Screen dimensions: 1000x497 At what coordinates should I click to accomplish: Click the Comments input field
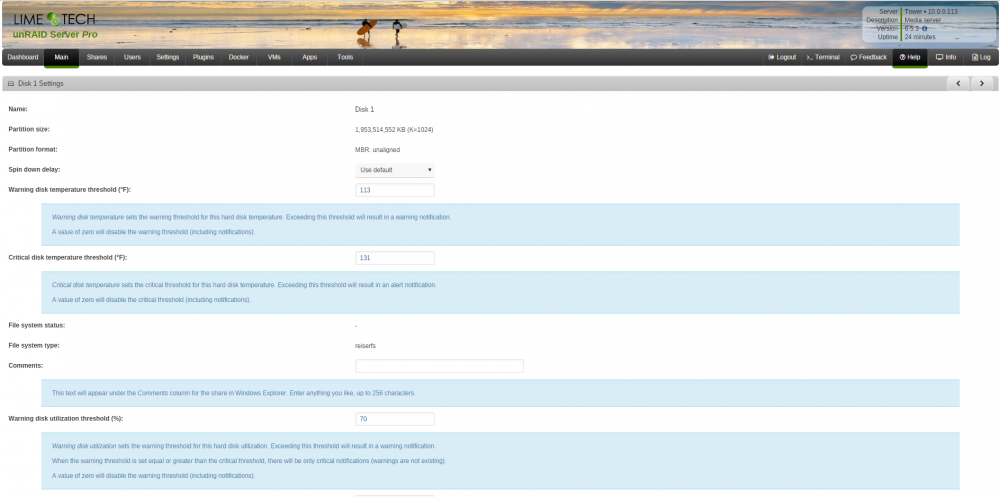point(439,366)
